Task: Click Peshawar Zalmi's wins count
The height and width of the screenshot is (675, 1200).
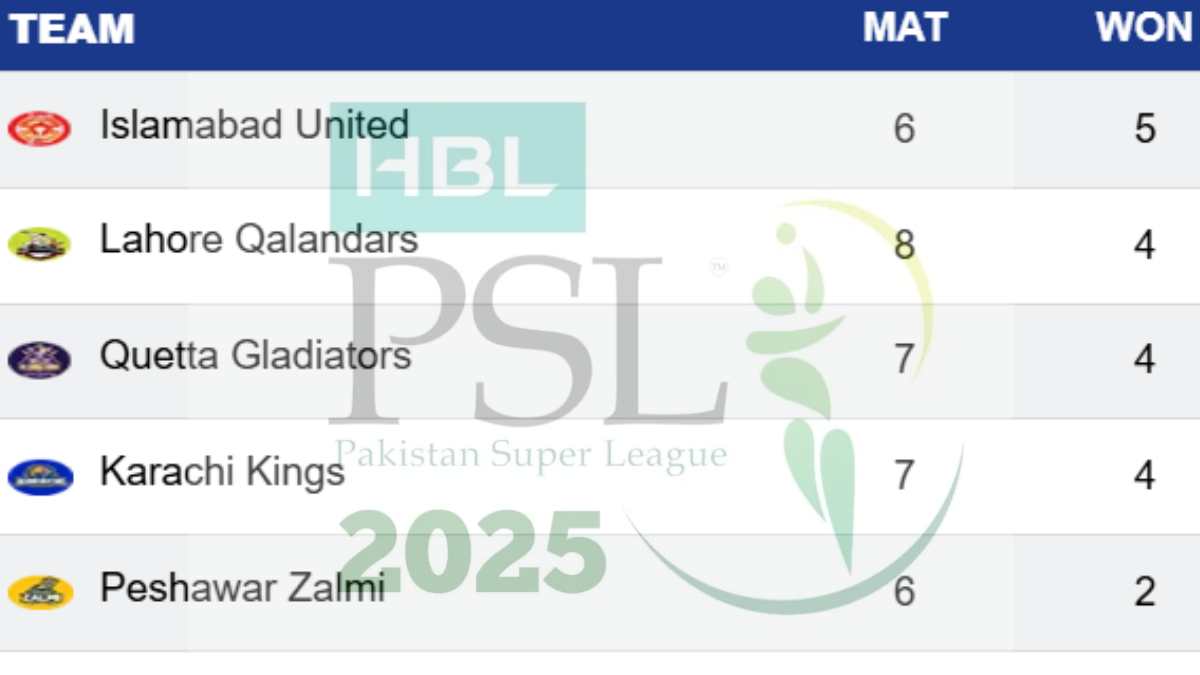Action: point(1145,591)
